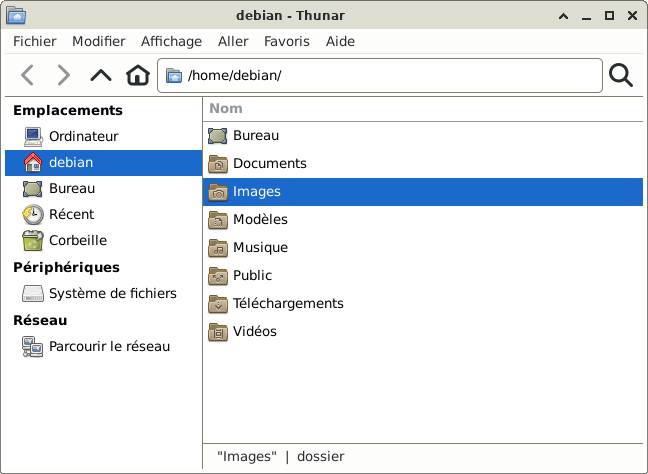The width and height of the screenshot is (648, 474).
Task: Select debian label in Emplacements sidebar
Action: coord(71,162)
